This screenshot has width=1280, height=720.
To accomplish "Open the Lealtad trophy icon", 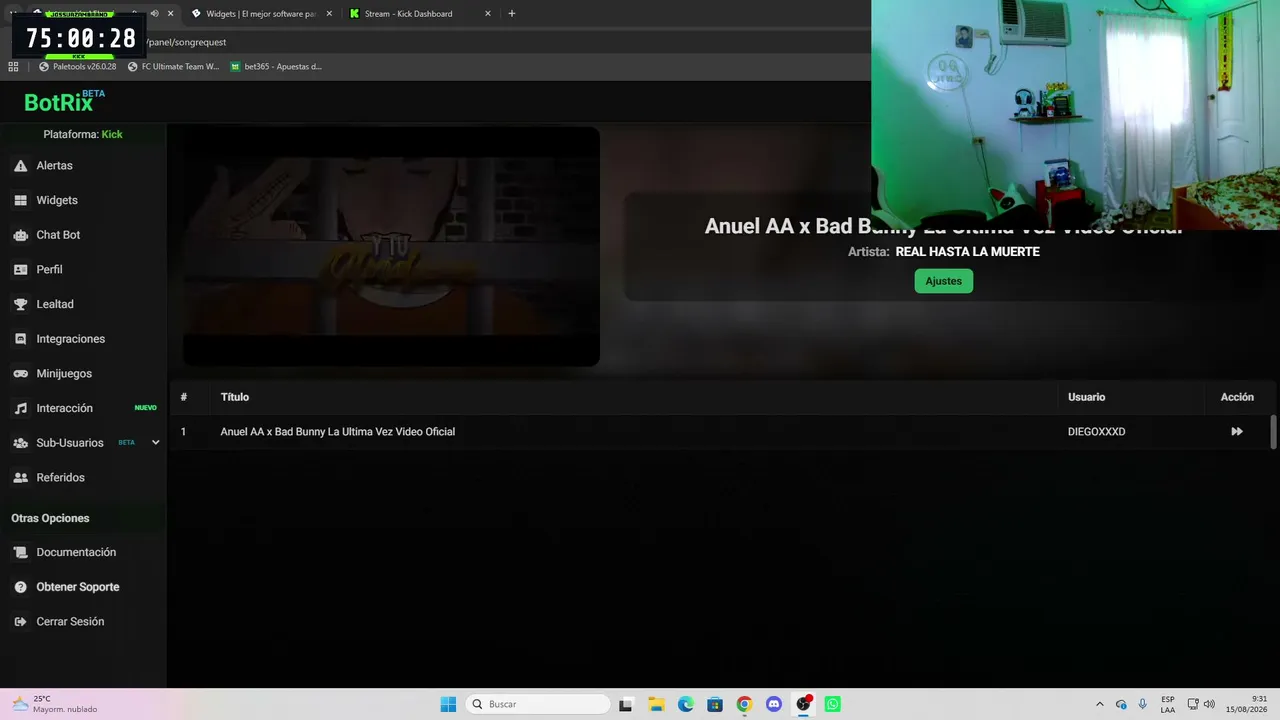I will coord(20,304).
